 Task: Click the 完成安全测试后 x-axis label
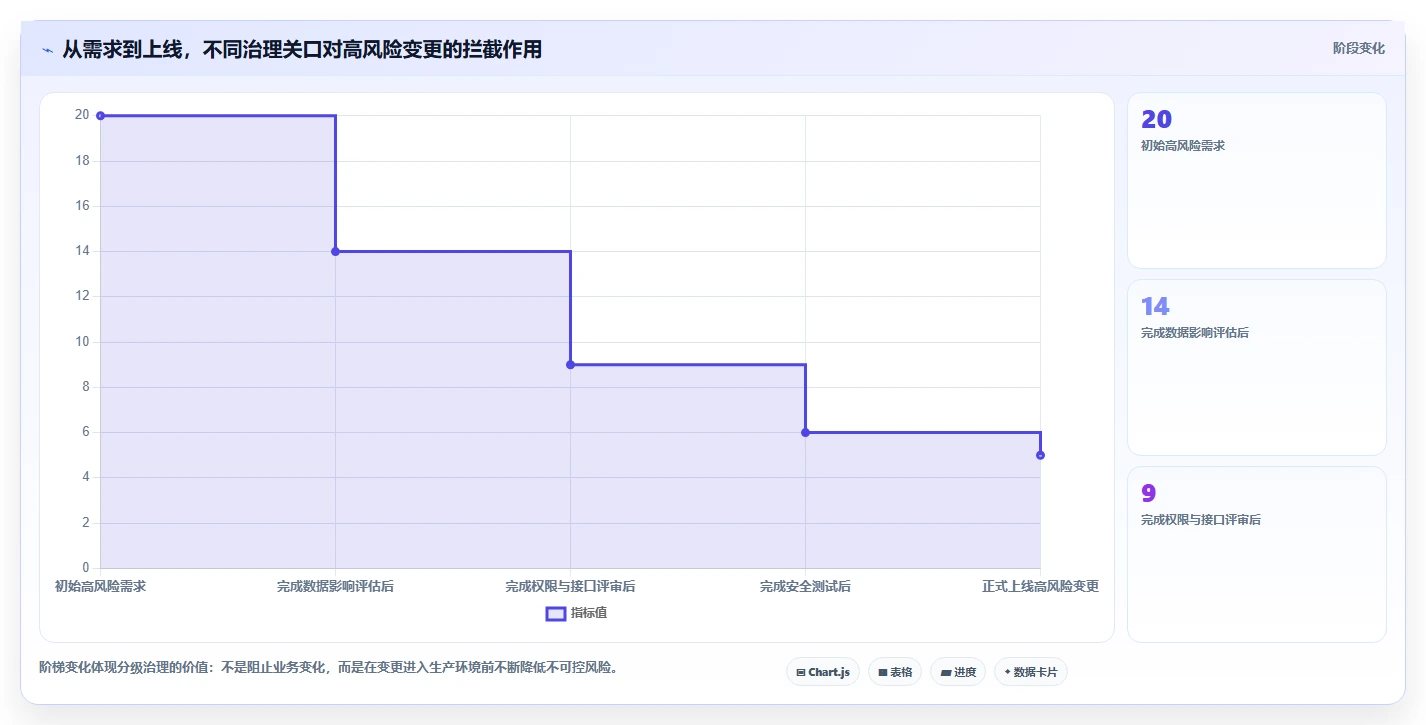coord(805,586)
